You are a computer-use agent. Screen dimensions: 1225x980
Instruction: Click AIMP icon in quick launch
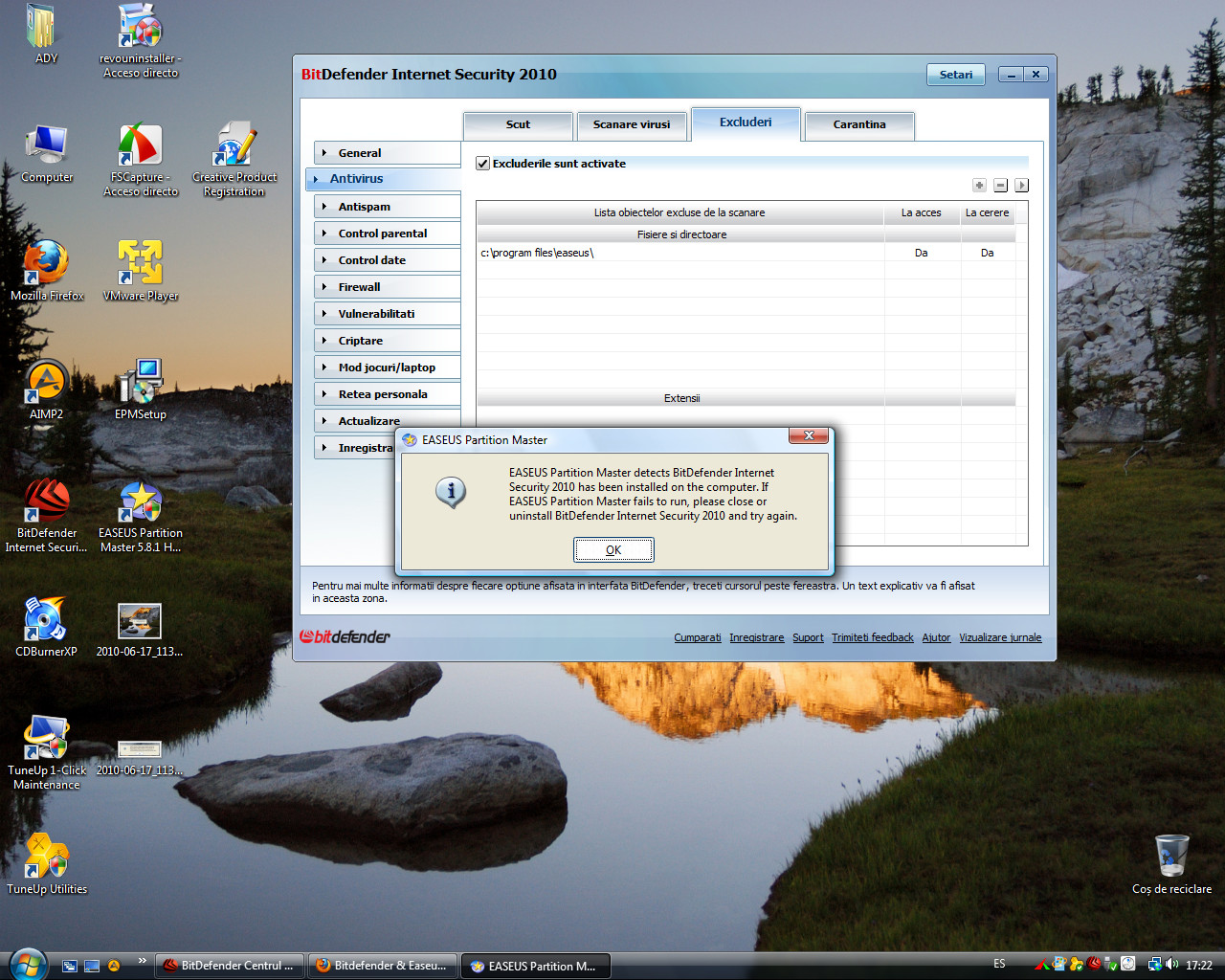pos(114,966)
